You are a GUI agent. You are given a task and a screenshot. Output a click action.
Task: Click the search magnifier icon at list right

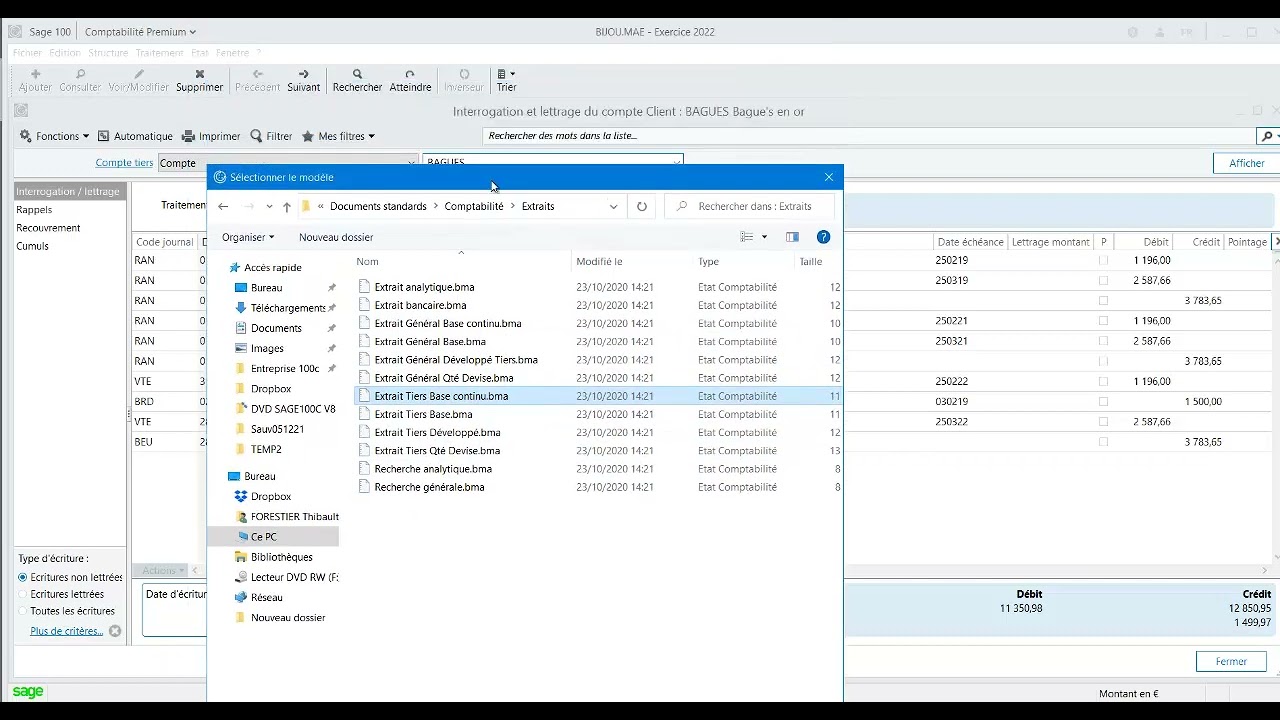[x=1268, y=136]
